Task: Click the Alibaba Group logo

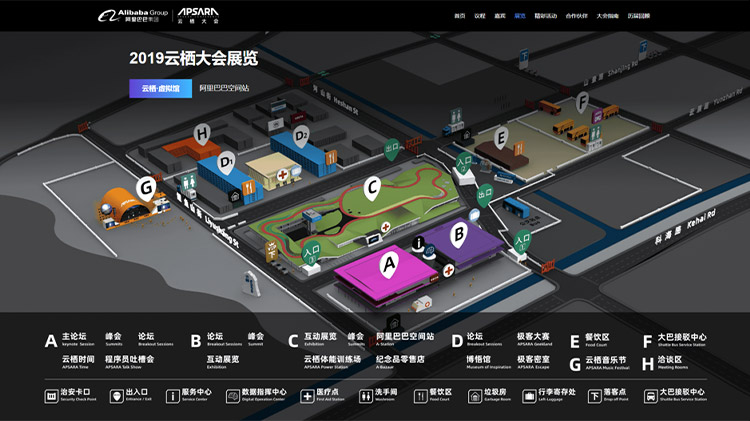Action: pos(132,16)
